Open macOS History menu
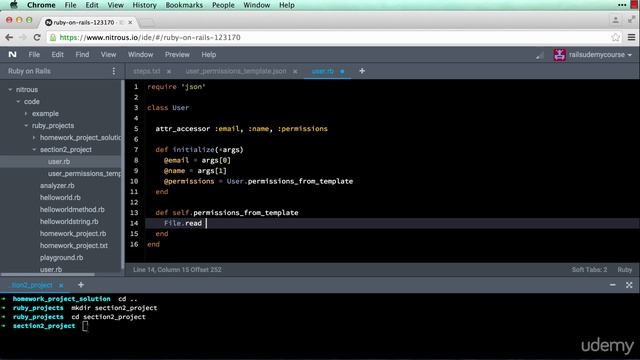Viewport: 640px width, 360px height. coord(144,5)
